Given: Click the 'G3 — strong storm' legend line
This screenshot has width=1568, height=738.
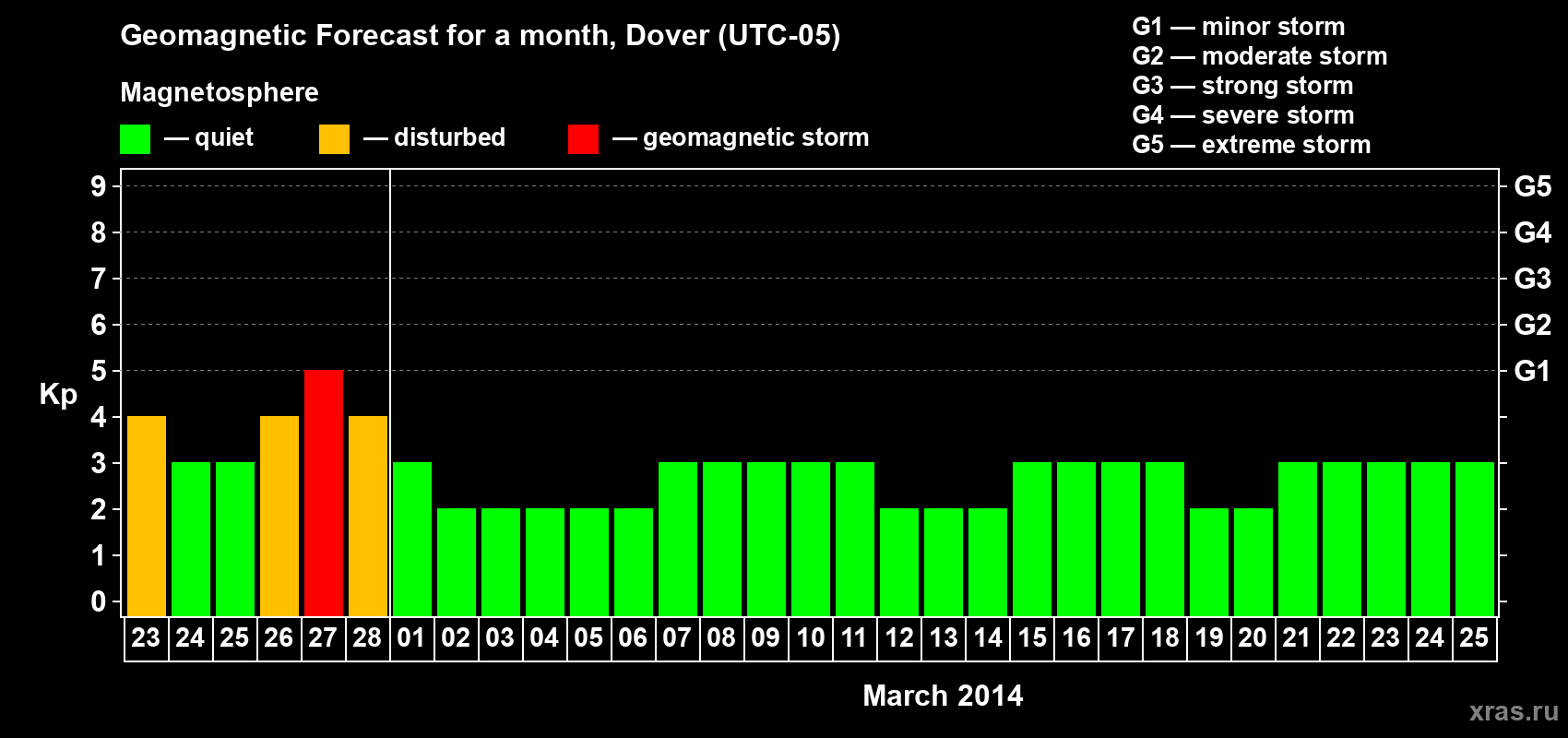Looking at the screenshot, I should [x=1242, y=86].
